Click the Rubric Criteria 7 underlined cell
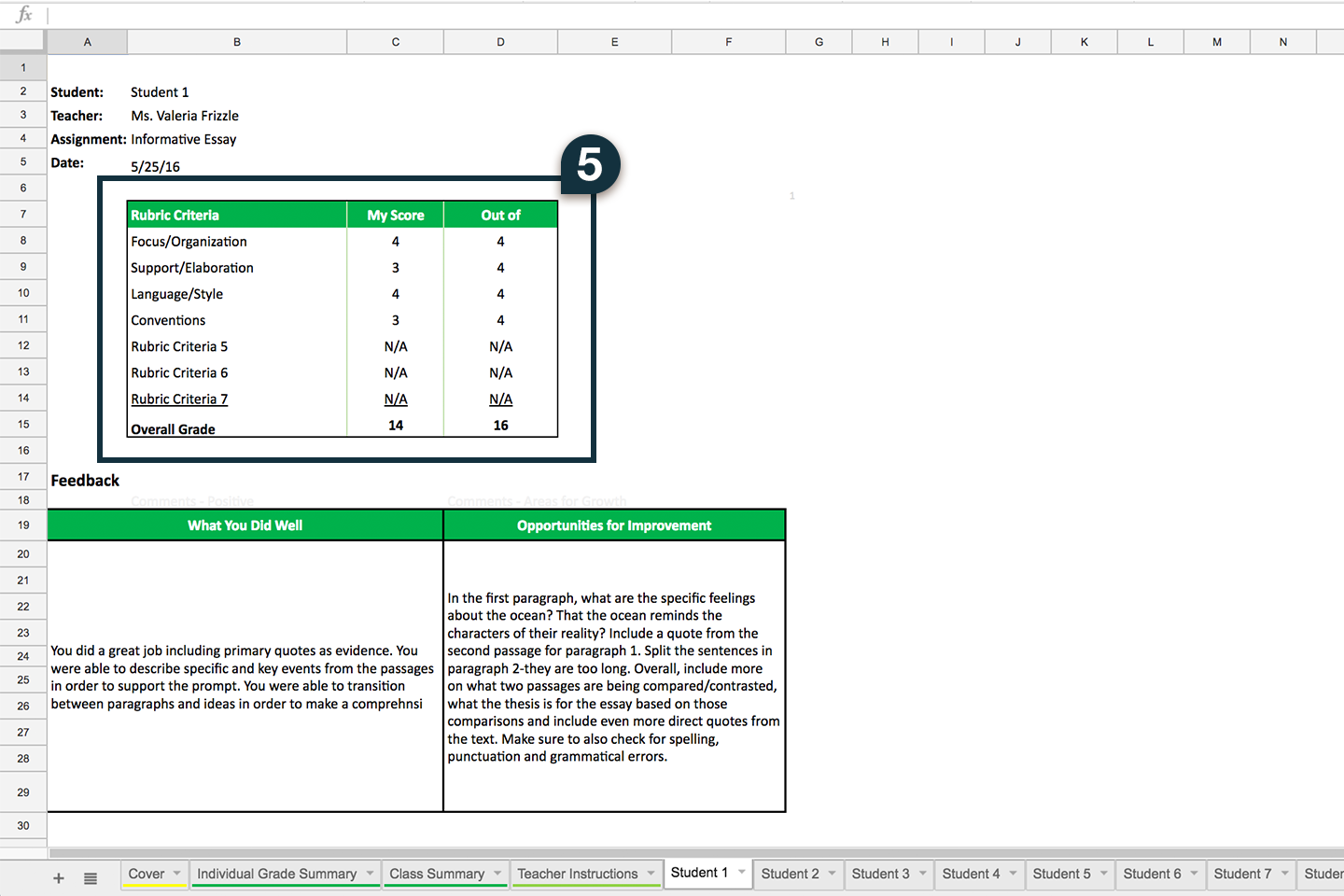This screenshot has width=1344, height=896. pyautogui.click(x=179, y=399)
